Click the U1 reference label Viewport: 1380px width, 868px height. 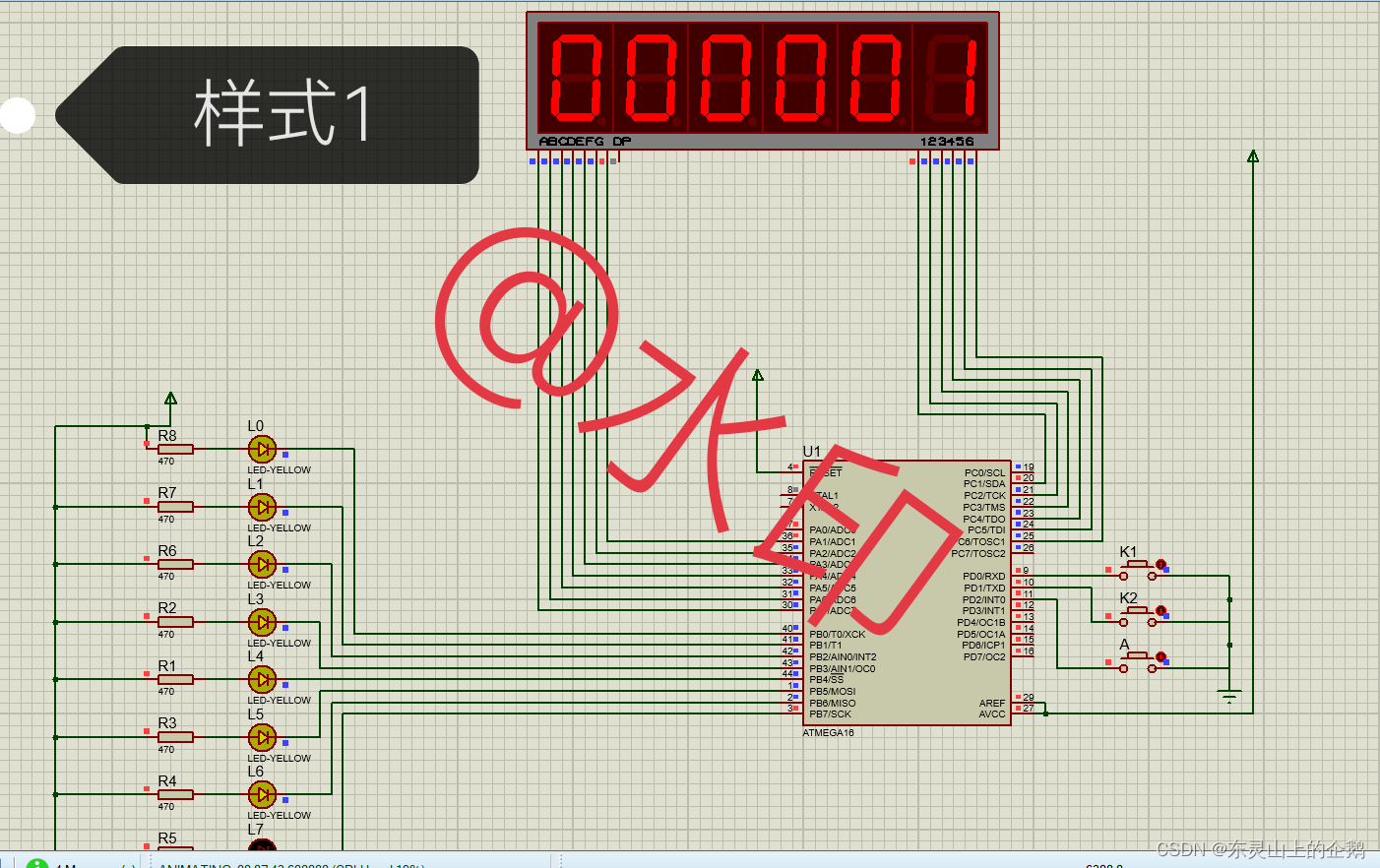tap(812, 452)
